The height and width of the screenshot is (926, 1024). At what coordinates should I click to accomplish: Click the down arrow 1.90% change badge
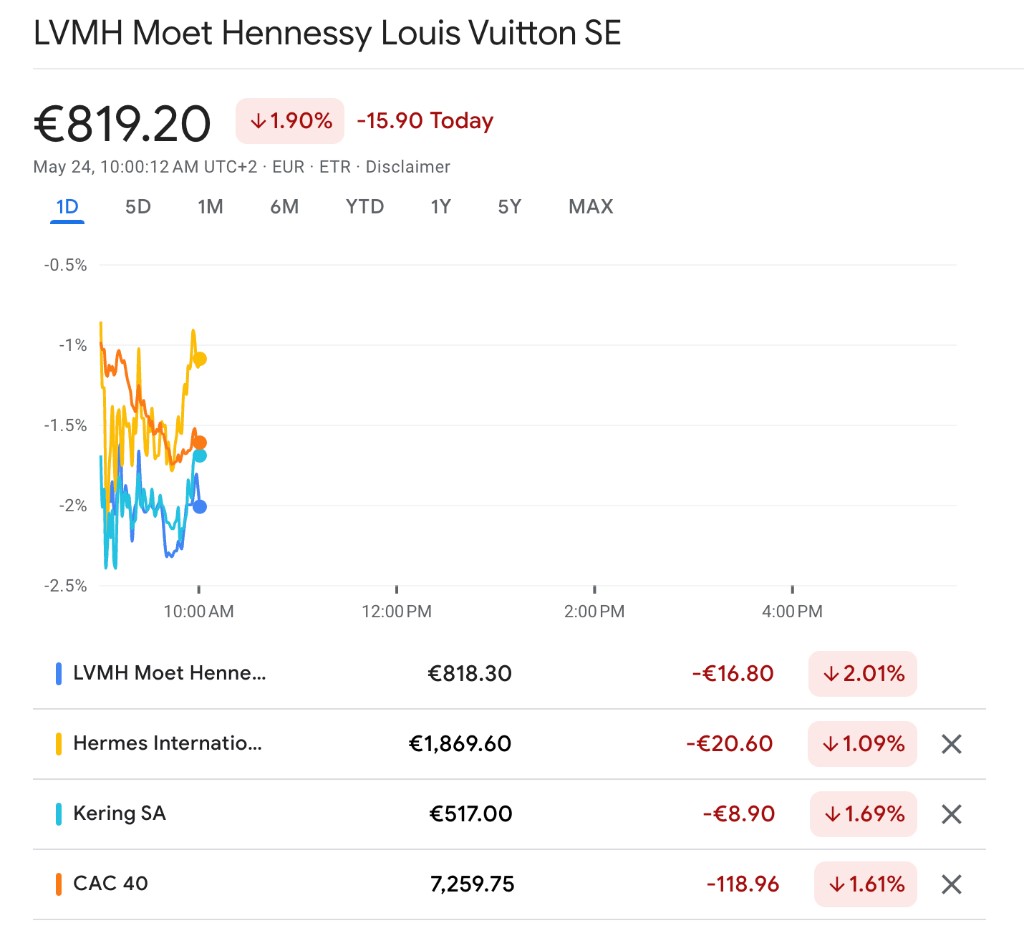coord(290,121)
